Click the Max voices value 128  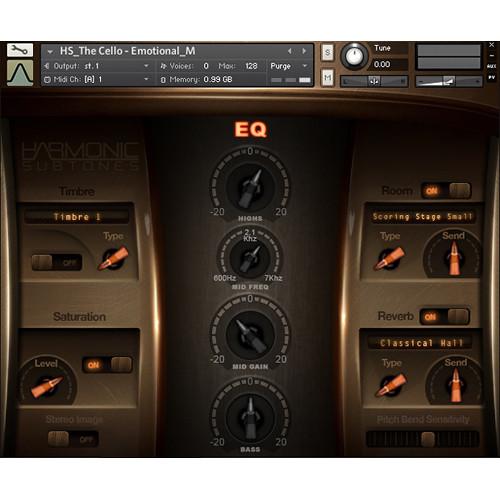point(251,66)
